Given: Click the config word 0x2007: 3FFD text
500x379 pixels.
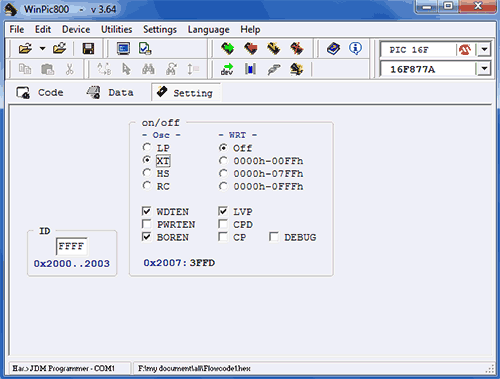Looking at the screenshot, I should pyautogui.click(x=179, y=263).
